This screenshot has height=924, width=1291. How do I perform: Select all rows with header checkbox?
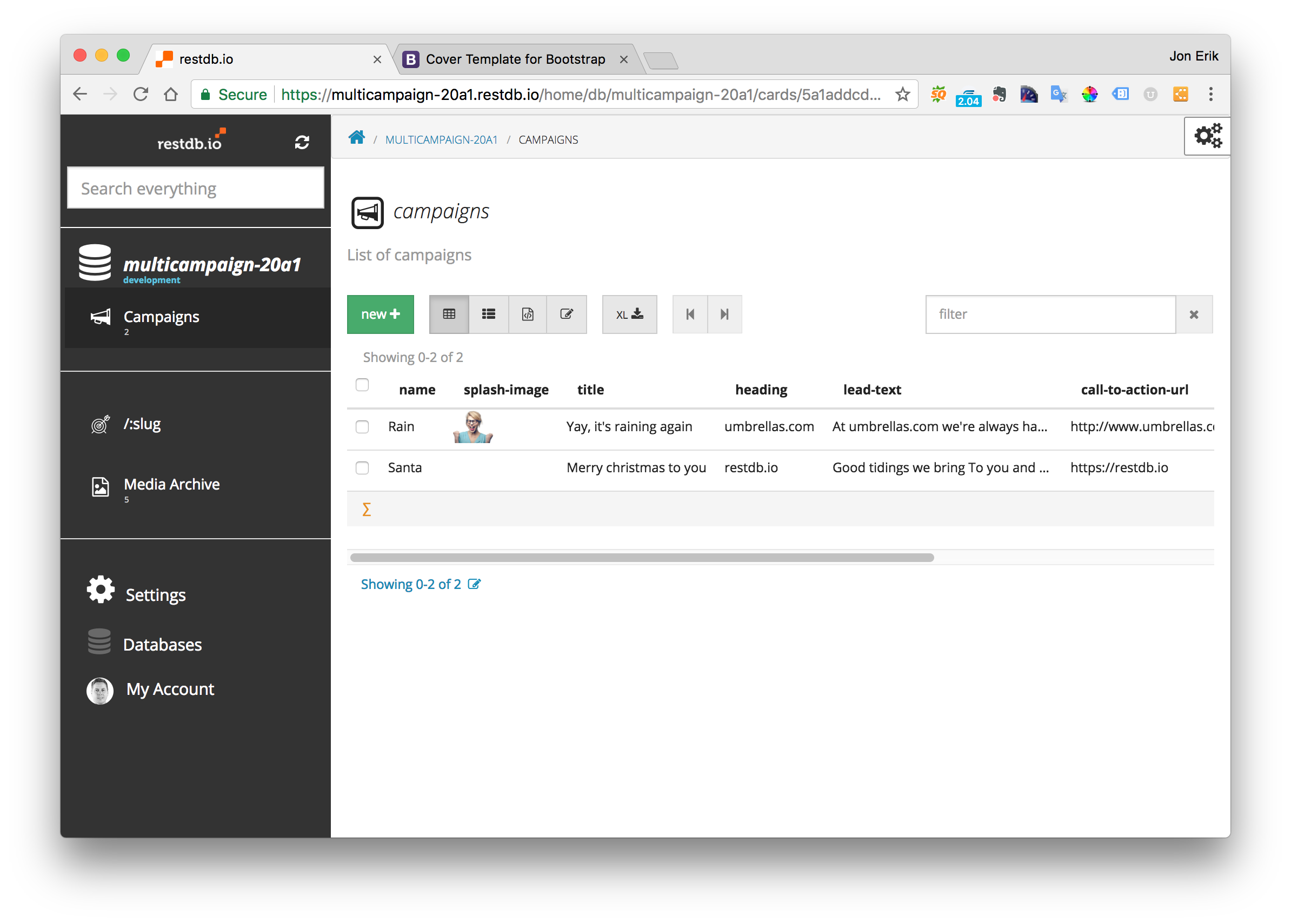(362, 385)
